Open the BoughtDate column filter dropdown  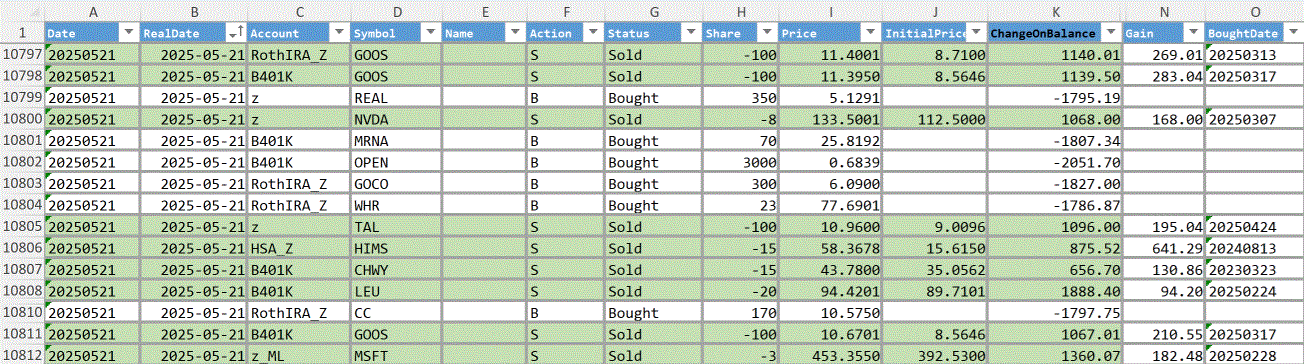tap(1292, 33)
